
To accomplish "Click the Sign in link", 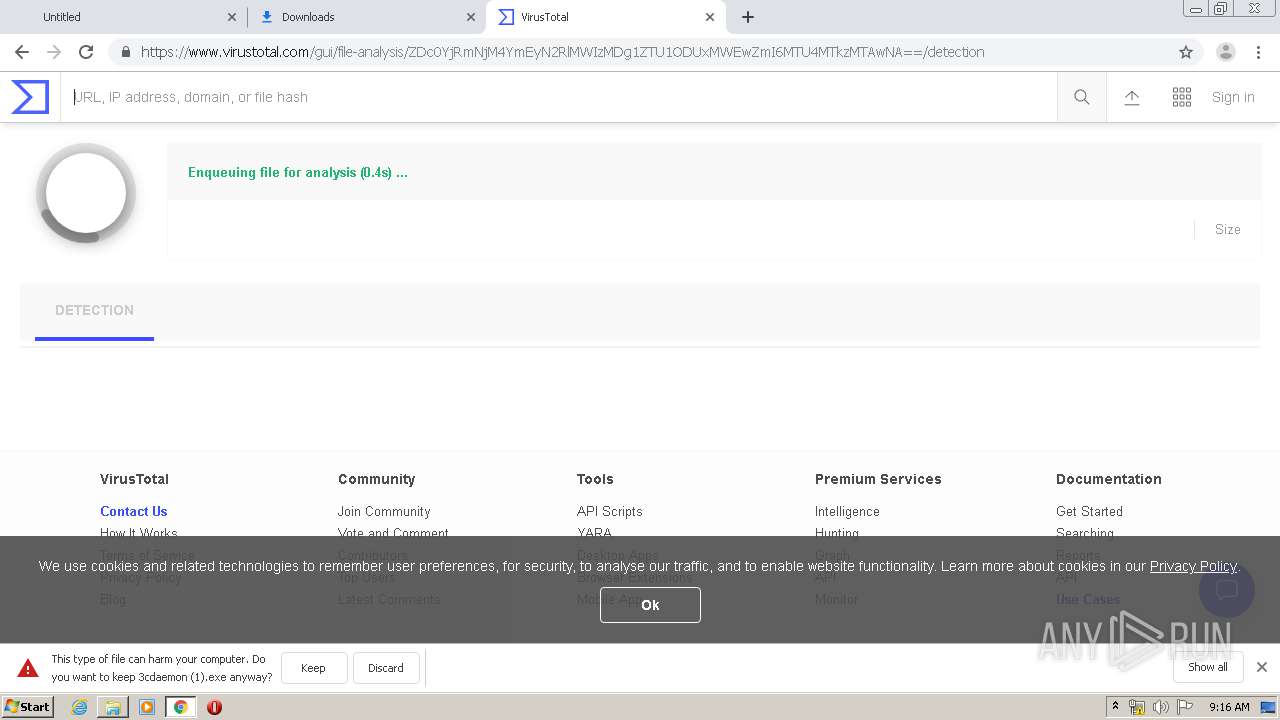I will 1233,97.
